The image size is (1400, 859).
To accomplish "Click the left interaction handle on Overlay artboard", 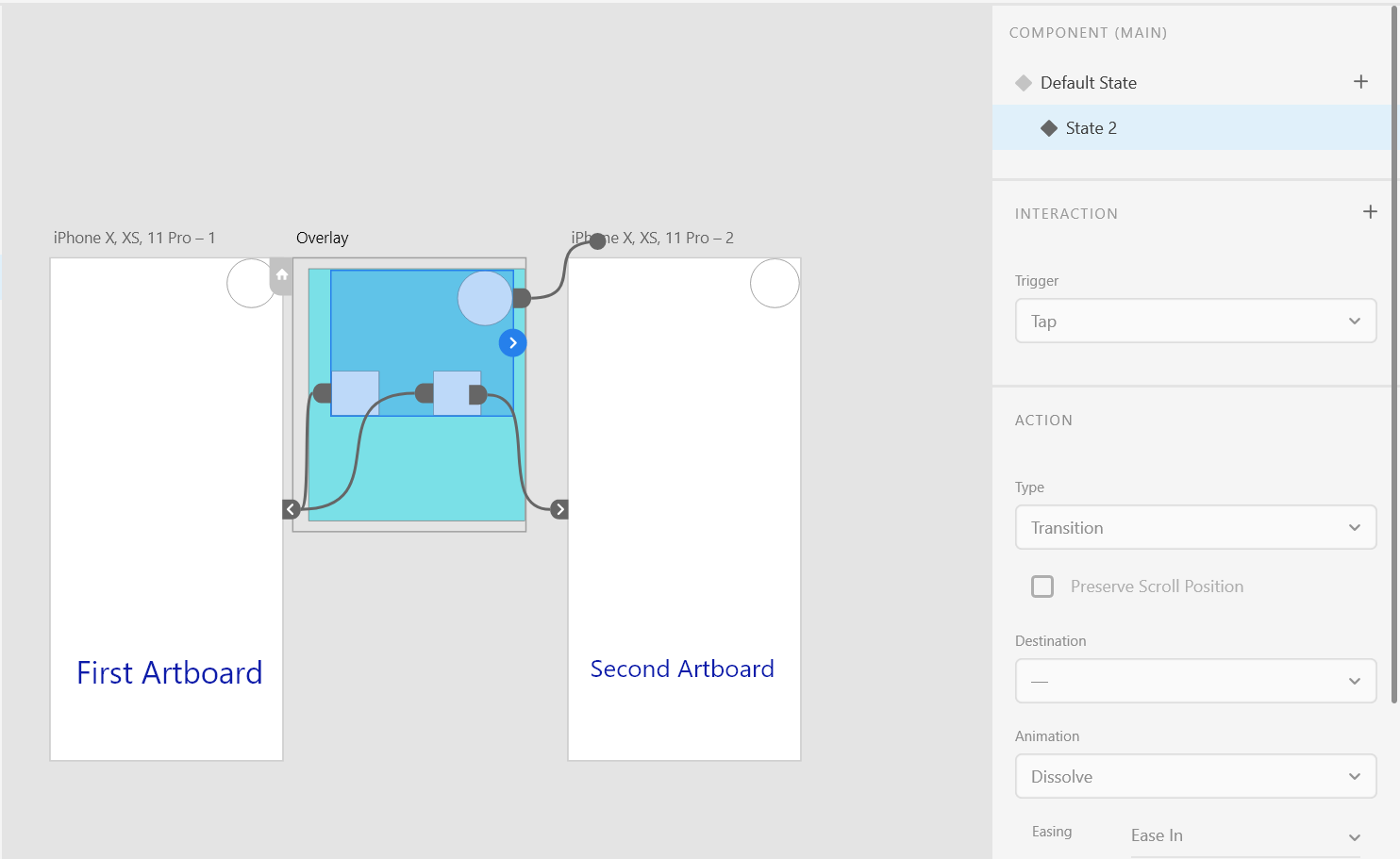I will pyautogui.click(x=292, y=508).
